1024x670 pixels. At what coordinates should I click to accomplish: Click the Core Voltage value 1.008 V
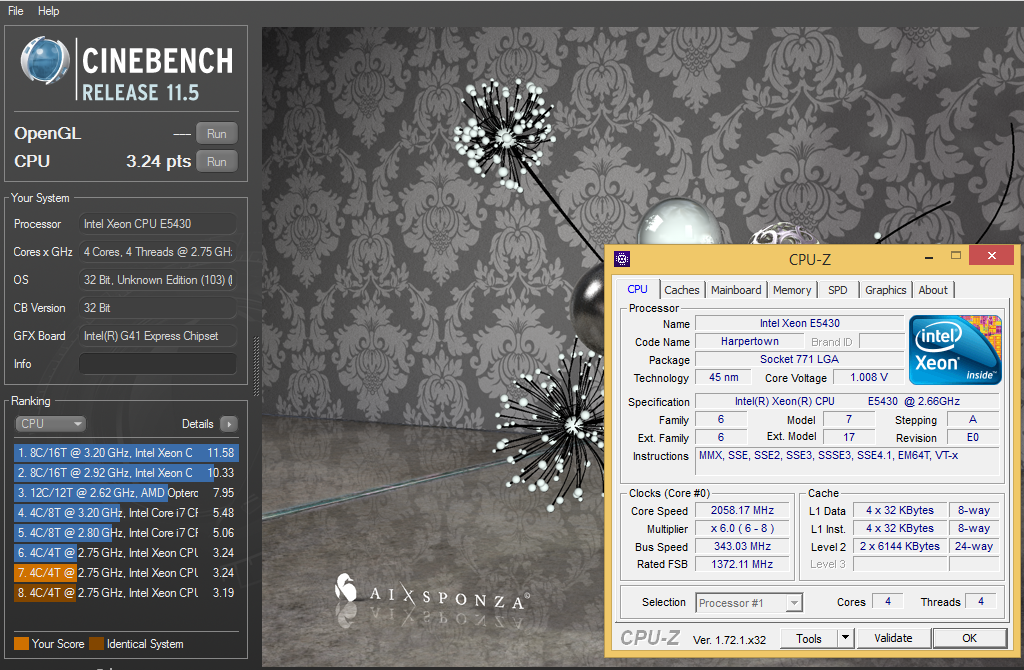(869, 377)
